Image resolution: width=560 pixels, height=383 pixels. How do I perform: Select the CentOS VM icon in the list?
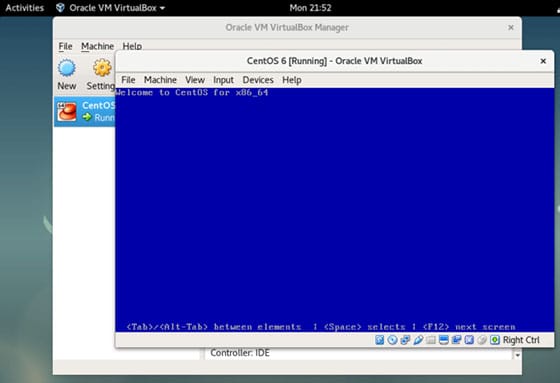[67, 111]
